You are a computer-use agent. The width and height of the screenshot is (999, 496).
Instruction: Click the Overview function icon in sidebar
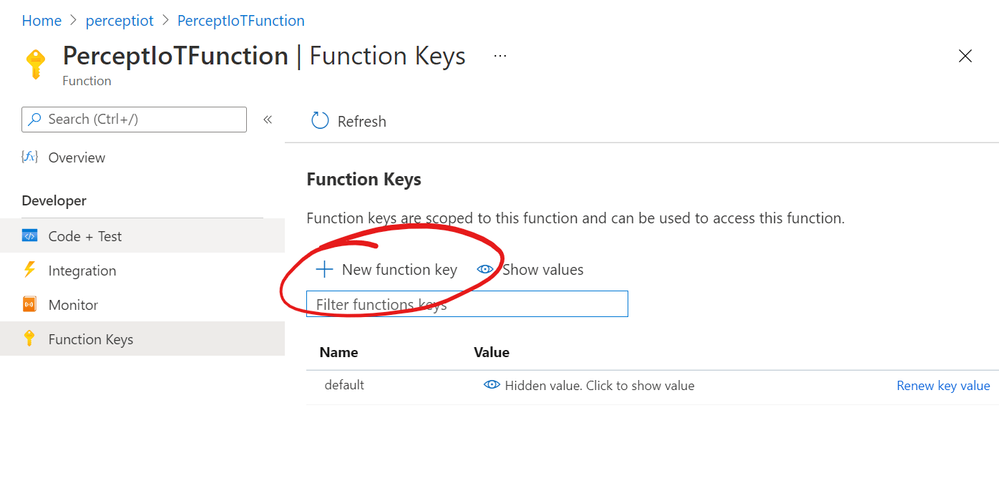pyautogui.click(x=30, y=157)
